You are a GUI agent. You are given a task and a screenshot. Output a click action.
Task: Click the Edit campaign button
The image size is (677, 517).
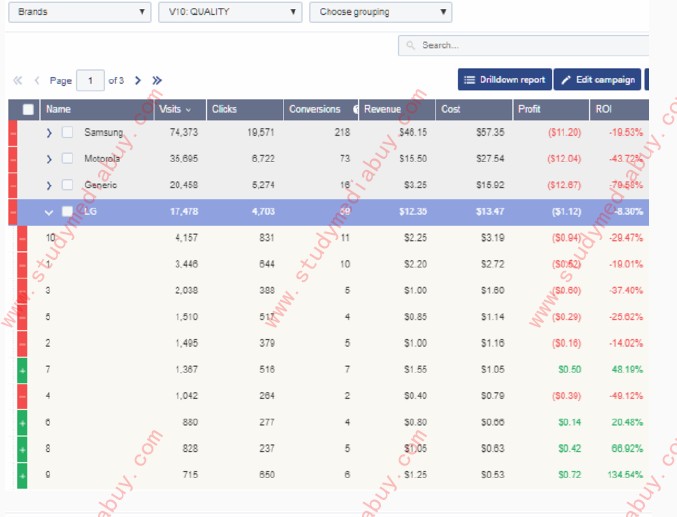(598, 80)
